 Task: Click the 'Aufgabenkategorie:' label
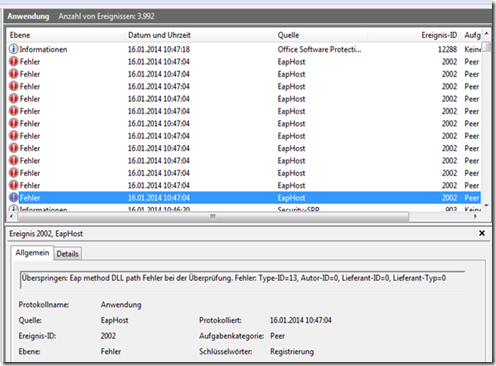[x=231, y=336]
